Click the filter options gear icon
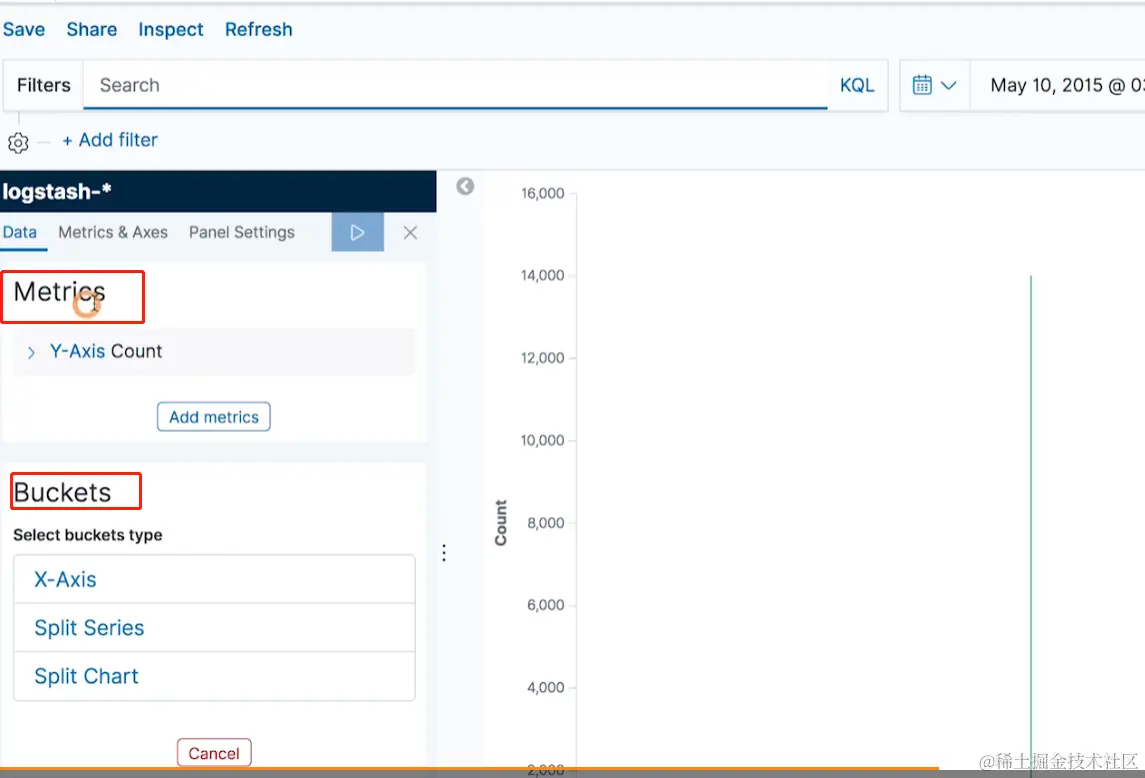 point(18,142)
